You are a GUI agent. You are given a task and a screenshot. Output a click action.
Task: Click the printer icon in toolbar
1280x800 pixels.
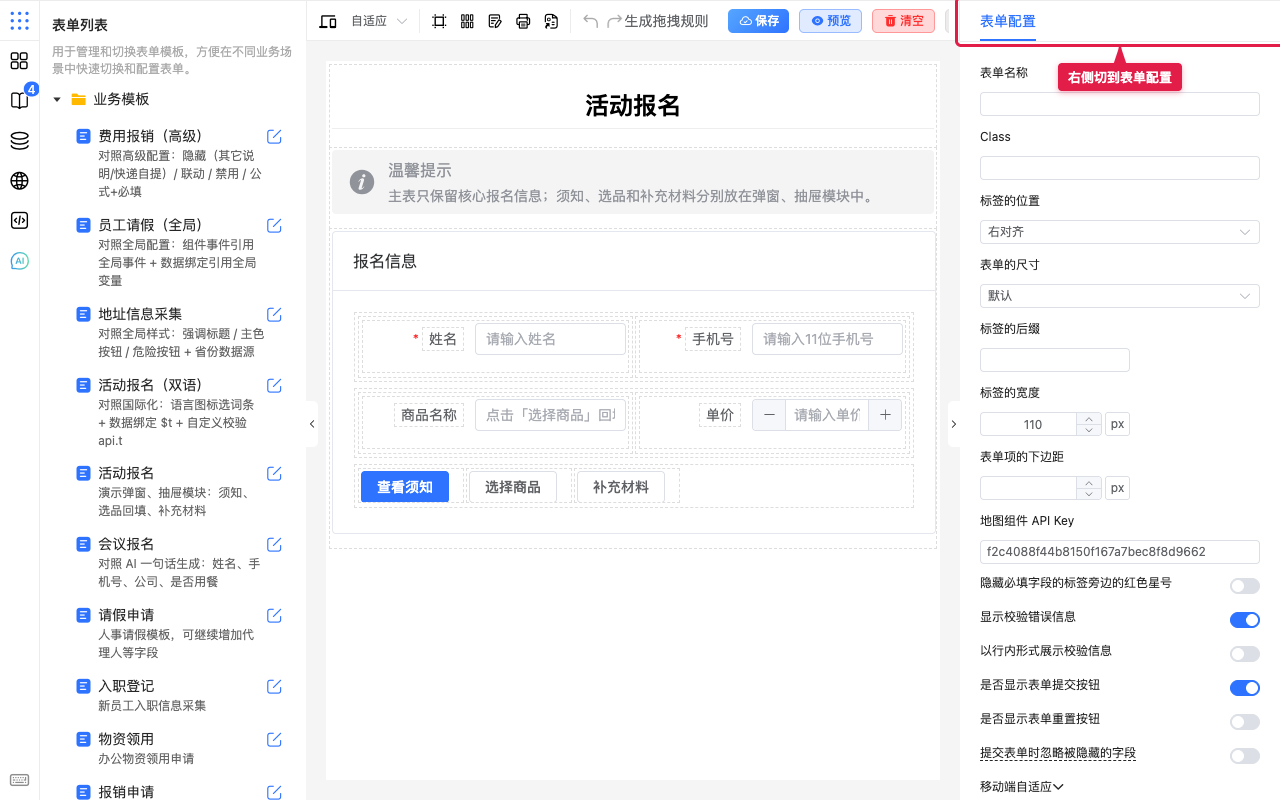(x=523, y=21)
